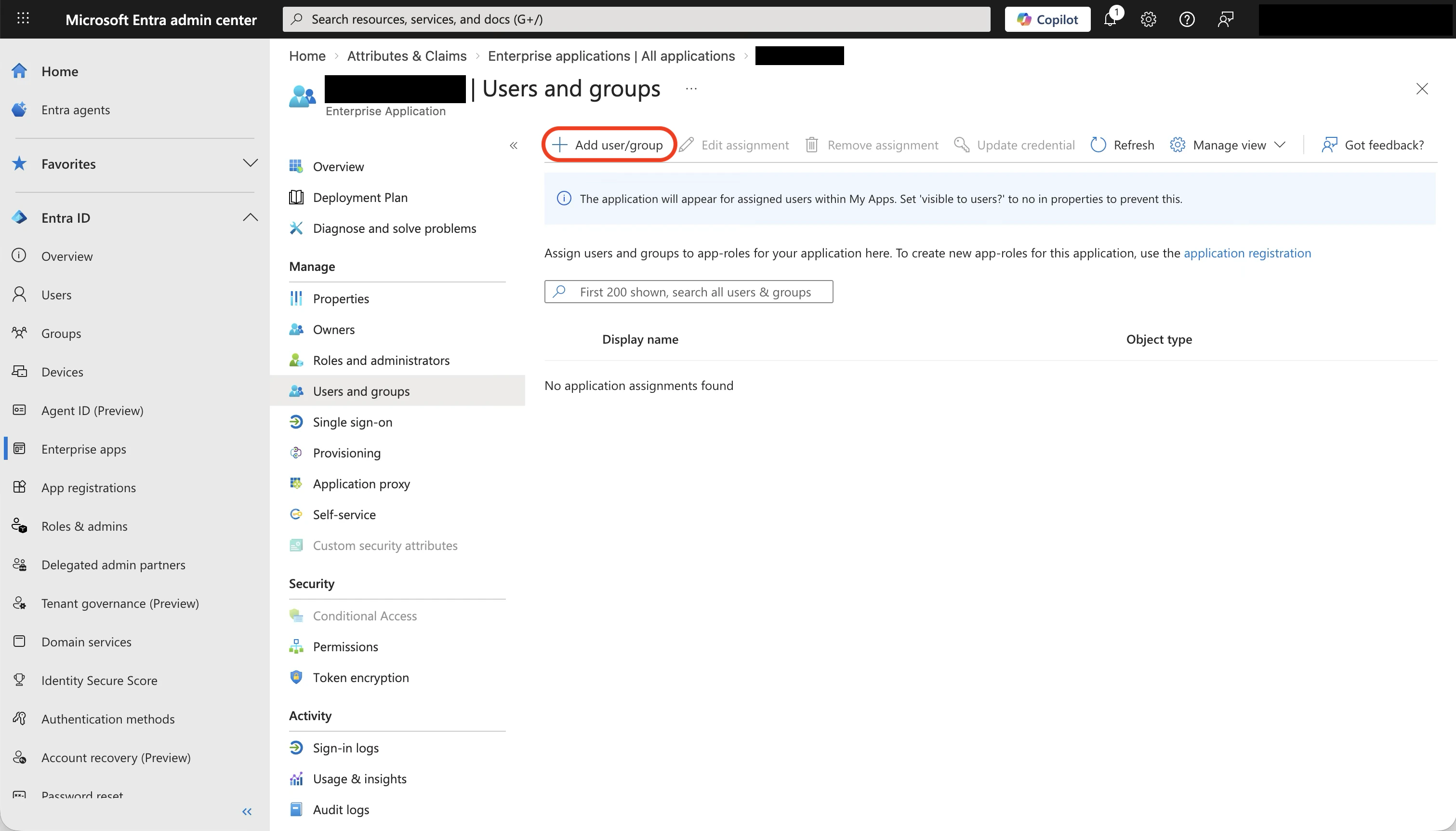Click the Identity Secure Score trophy icon

19,680
